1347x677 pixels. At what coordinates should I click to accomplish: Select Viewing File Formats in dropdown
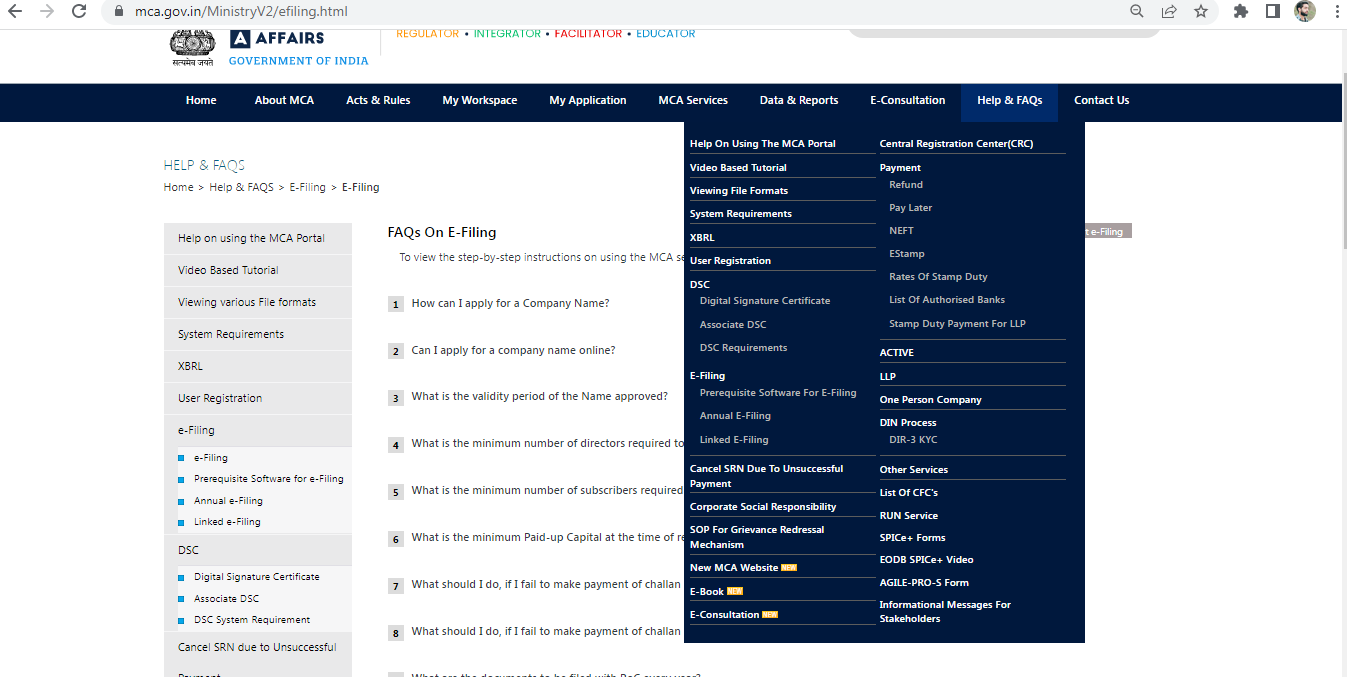(x=739, y=191)
